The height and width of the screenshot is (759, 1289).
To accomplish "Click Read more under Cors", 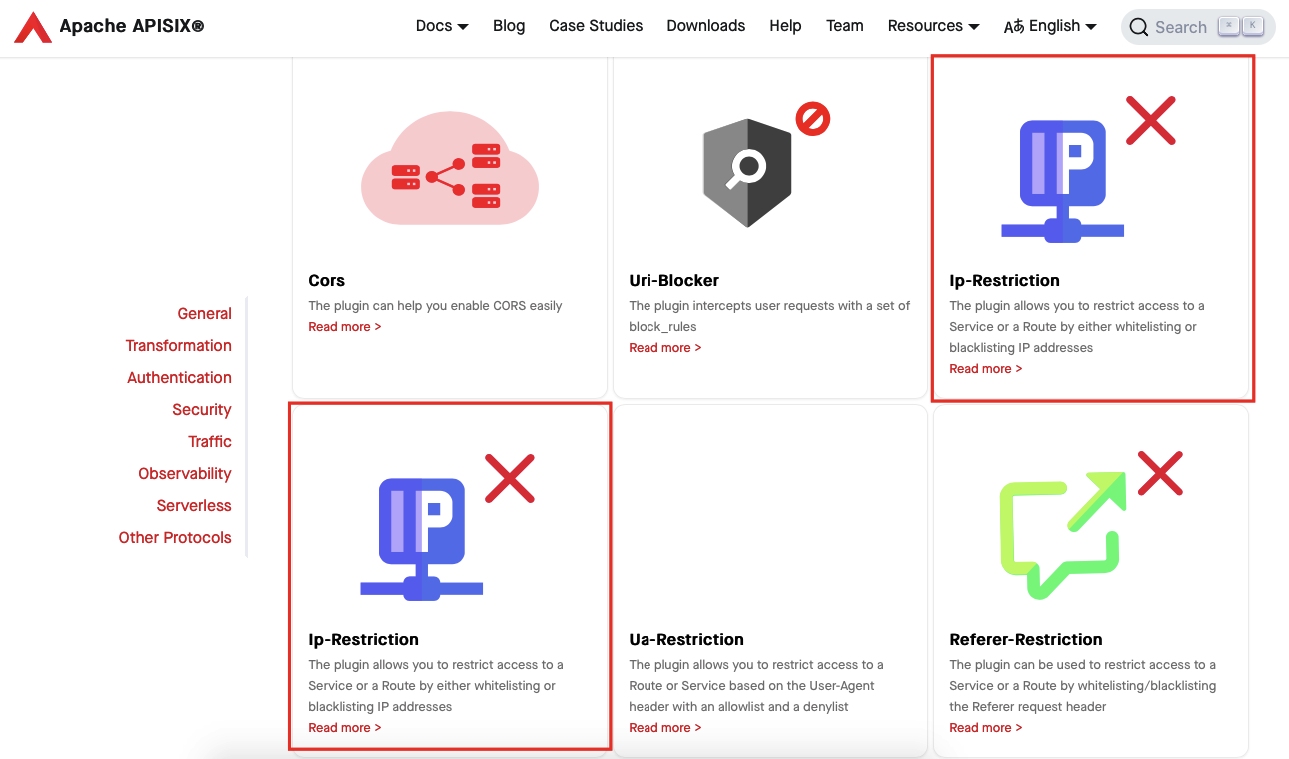I will point(344,327).
